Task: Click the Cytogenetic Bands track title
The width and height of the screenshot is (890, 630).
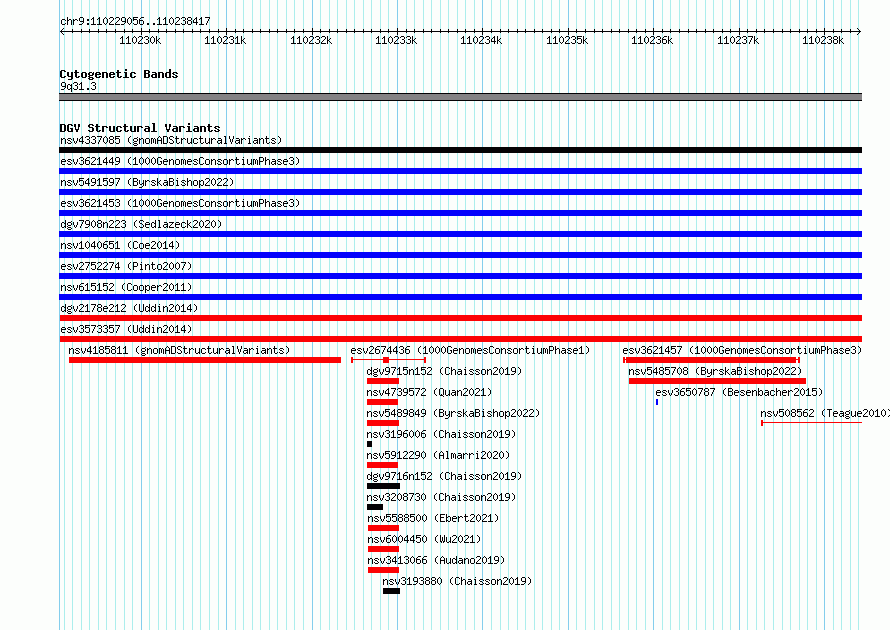Action: (119, 74)
